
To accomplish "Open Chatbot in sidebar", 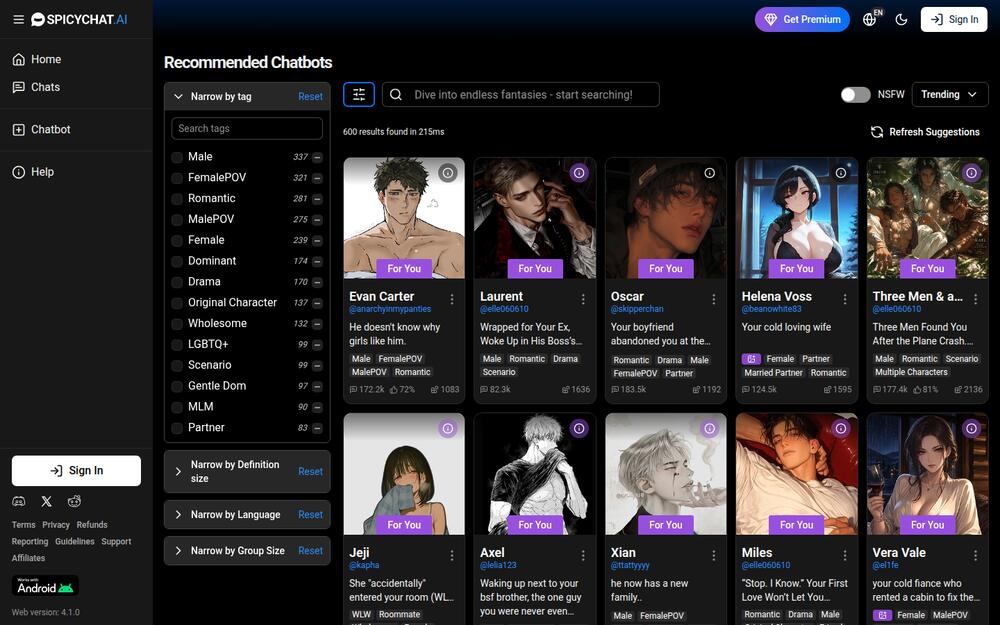I will [x=41, y=129].
